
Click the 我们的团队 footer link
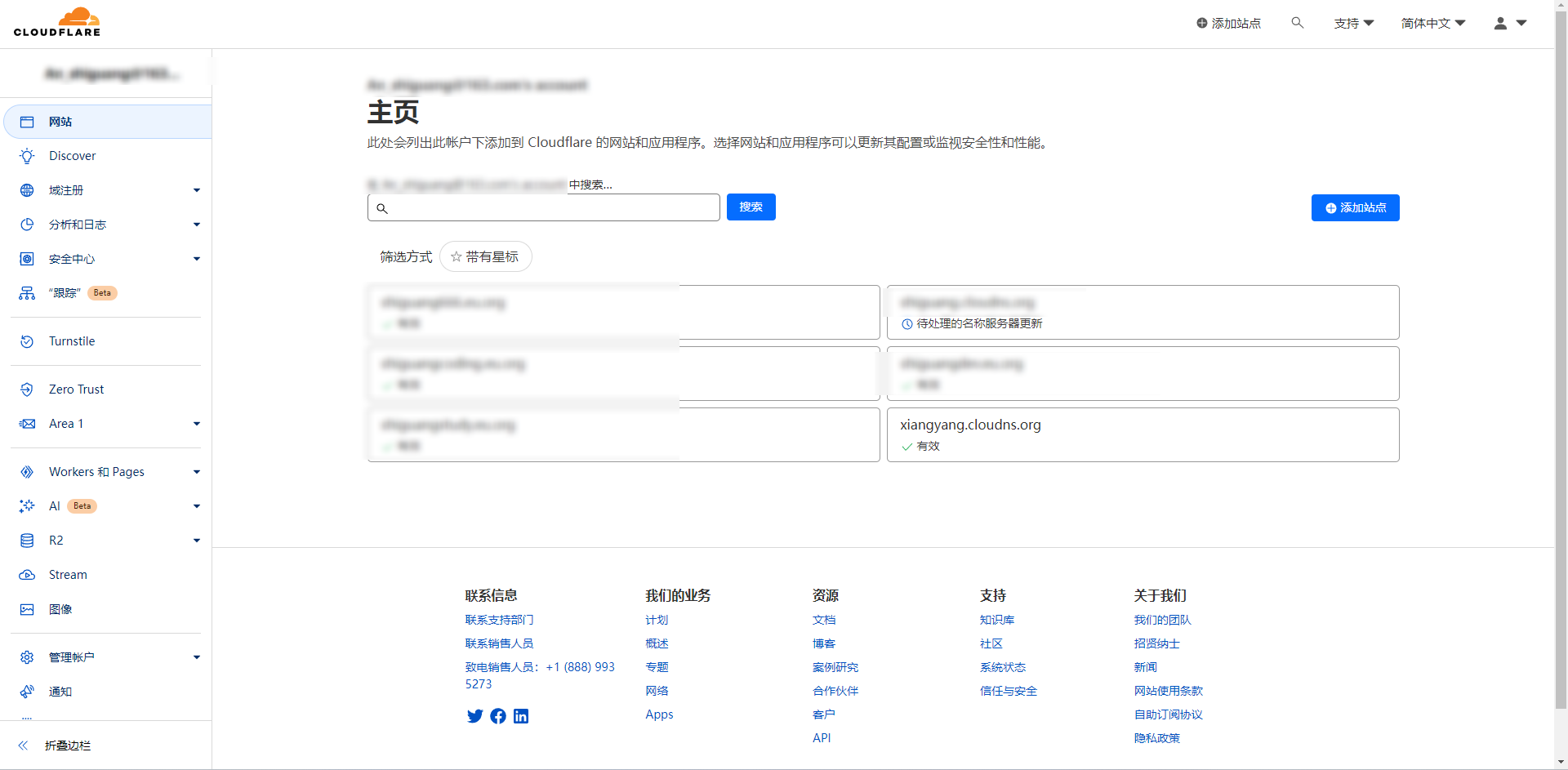click(x=1162, y=620)
